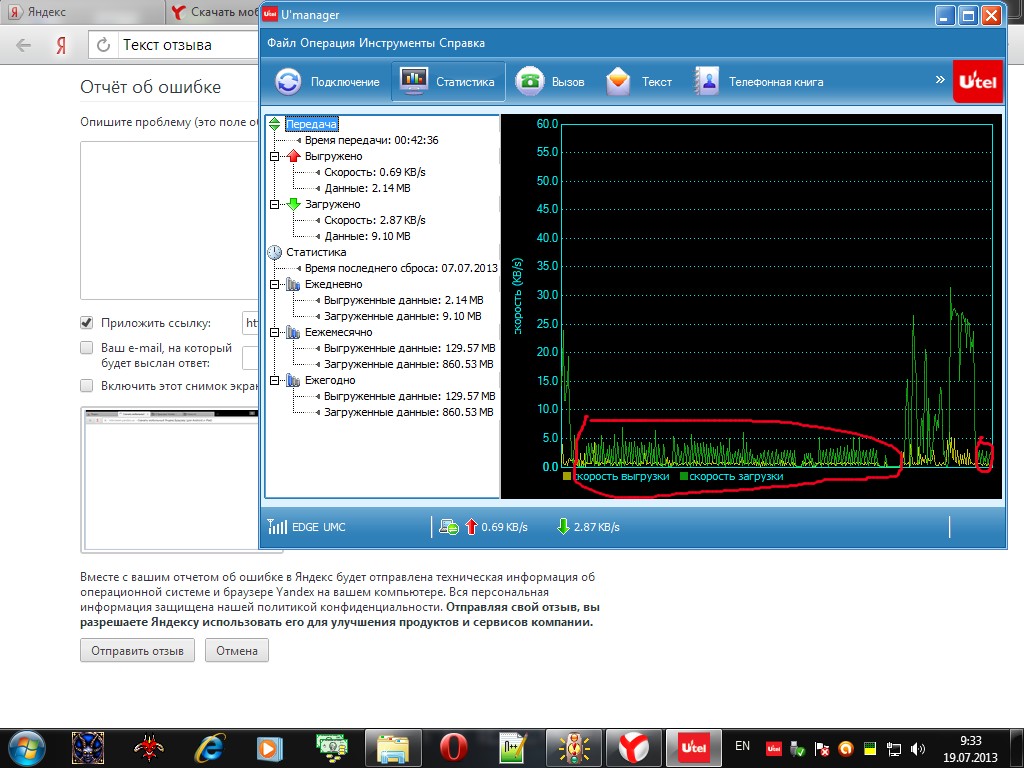
Task: Collapse the Выгружено tree node
Action: tap(275, 157)
